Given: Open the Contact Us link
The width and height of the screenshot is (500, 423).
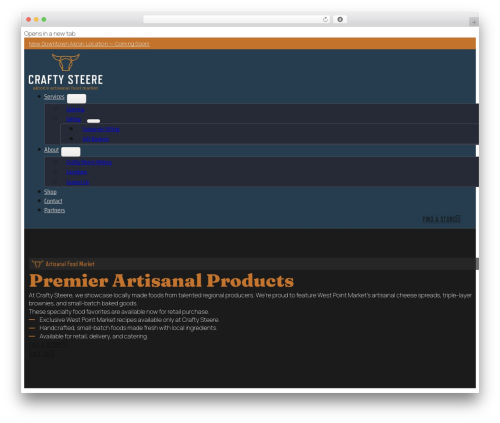Looking at the screenshot, I should point(78,182).
